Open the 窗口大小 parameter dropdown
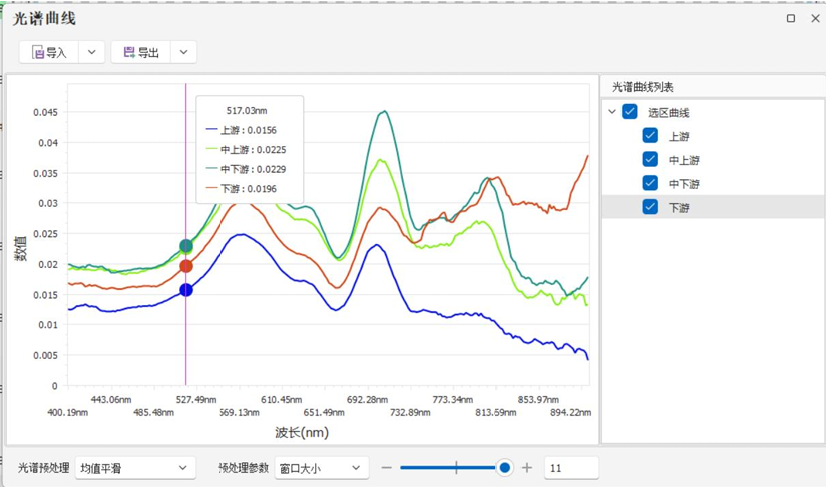The height and width of the screenshot is (487, 826). tap(321, 468)
